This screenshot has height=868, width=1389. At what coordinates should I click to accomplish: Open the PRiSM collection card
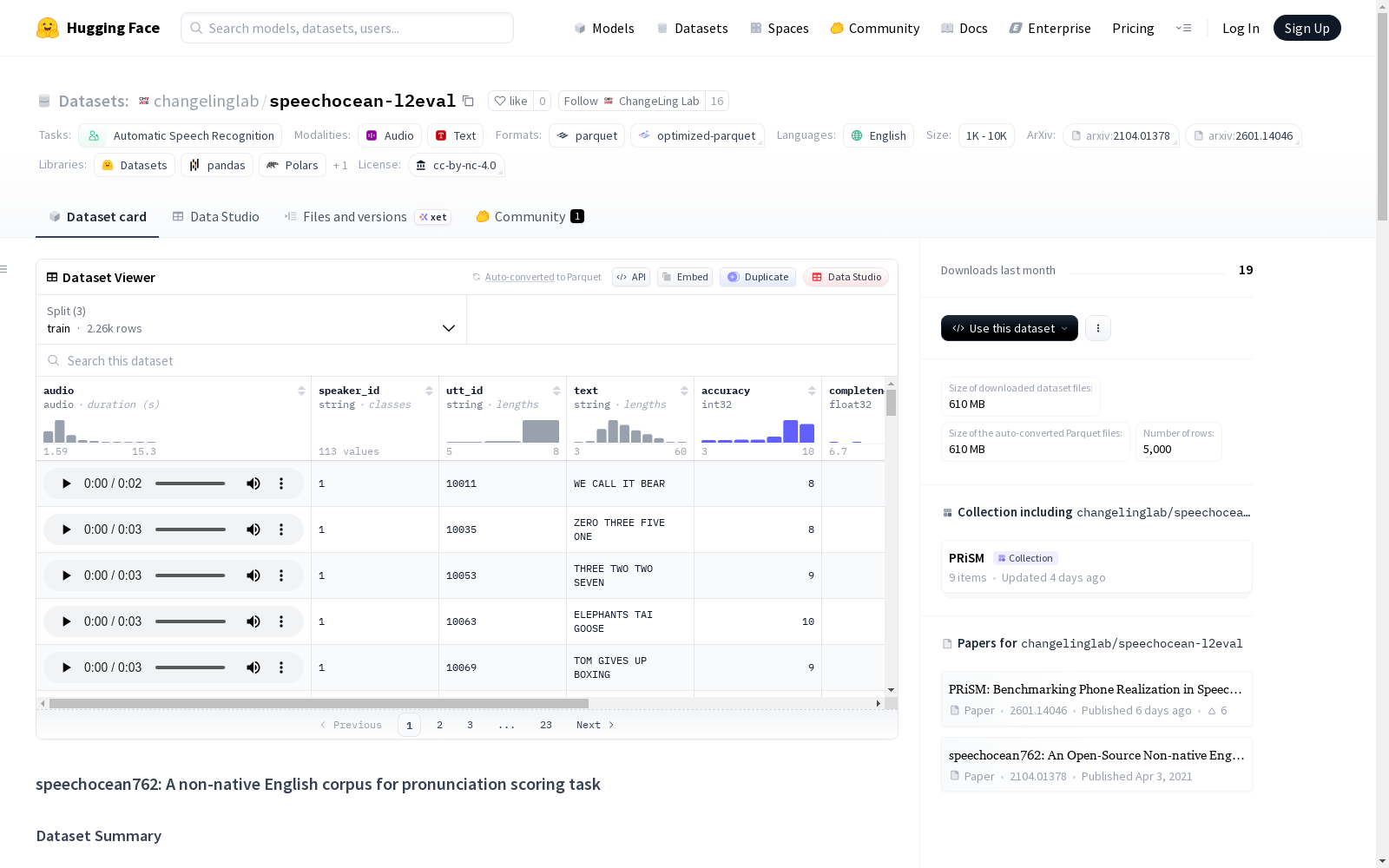click(1096, 567)
